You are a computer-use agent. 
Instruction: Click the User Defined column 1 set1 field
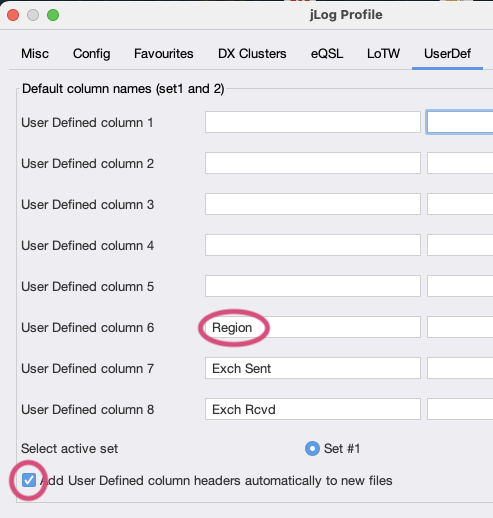pos(313,122)
